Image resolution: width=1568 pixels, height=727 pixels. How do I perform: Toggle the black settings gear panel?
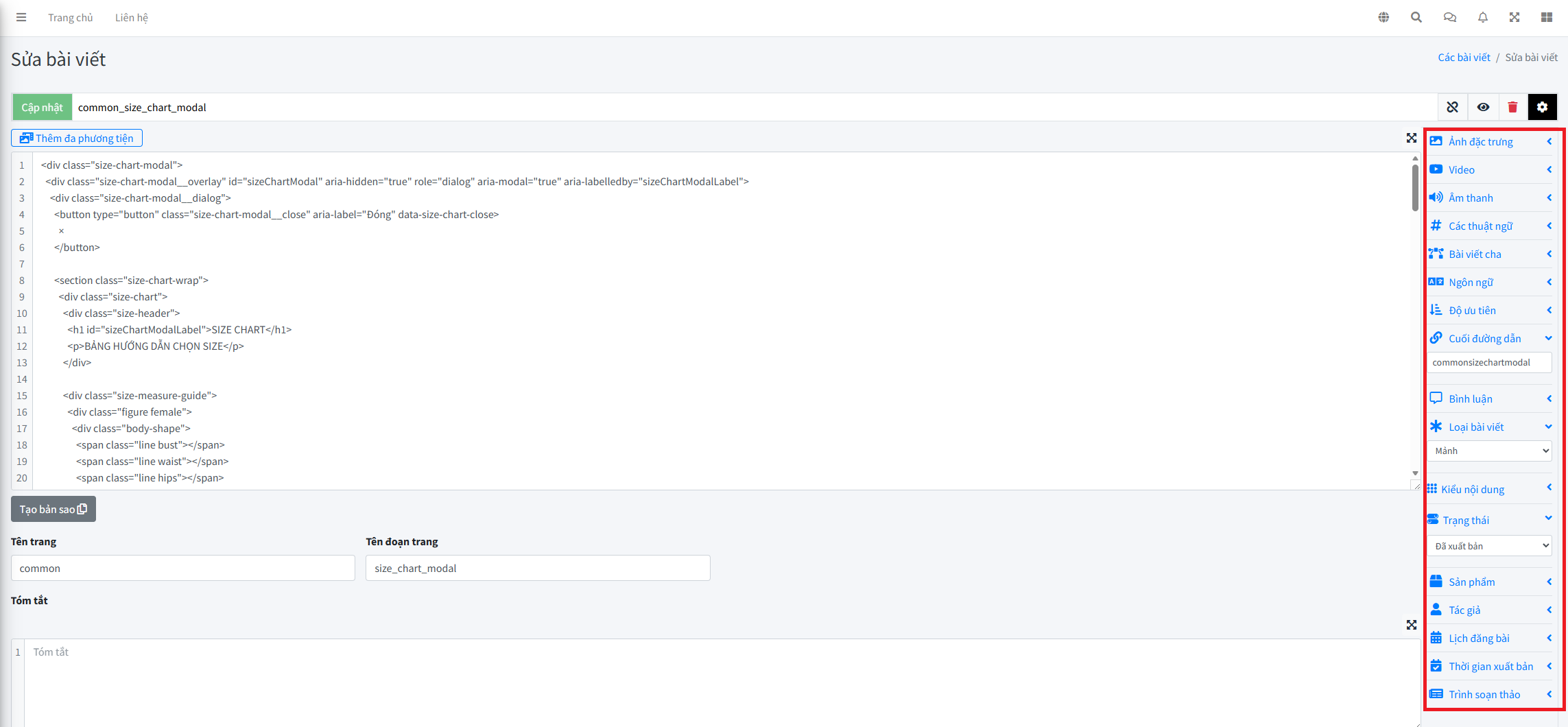[x=1542, y=107]
